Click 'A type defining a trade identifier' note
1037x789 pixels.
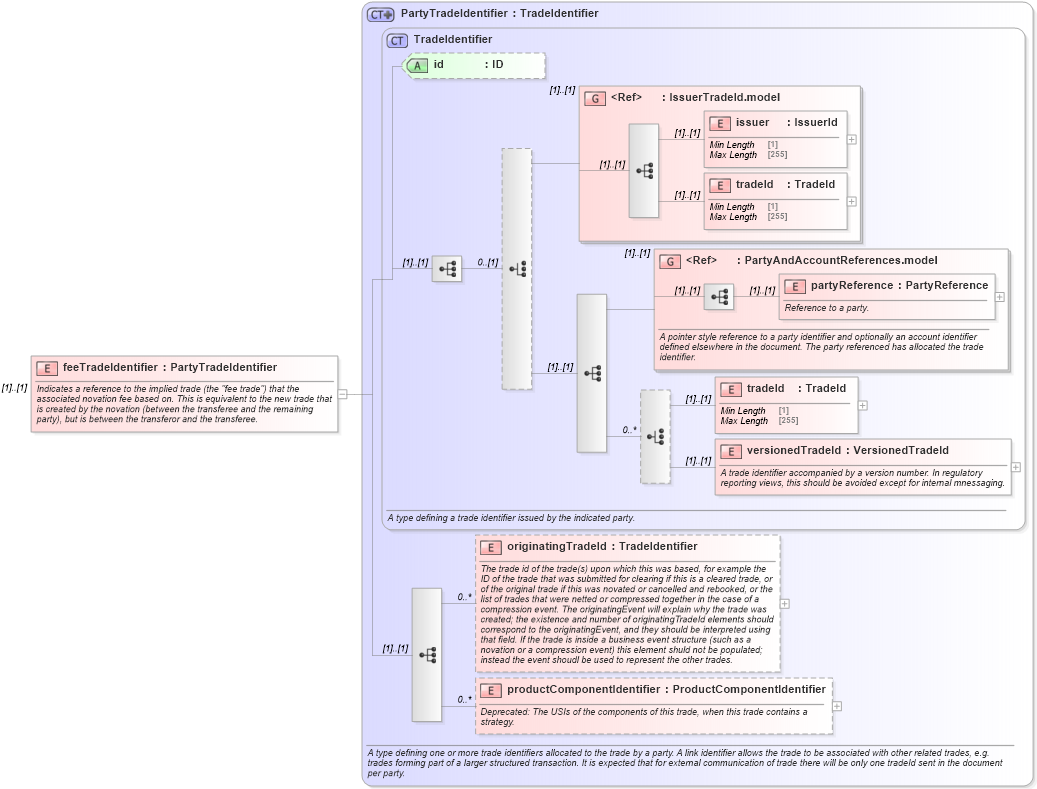pyautogui.click(x=511, y=518)
